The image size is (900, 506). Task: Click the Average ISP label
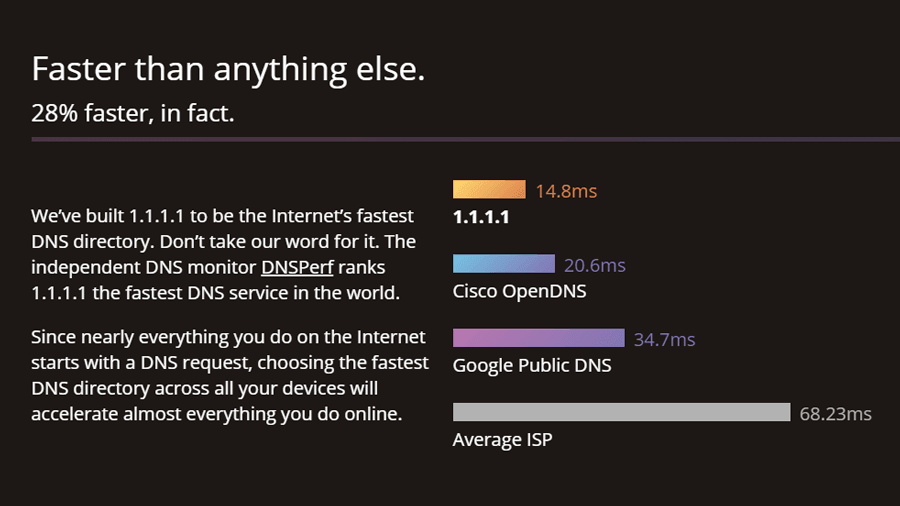[502, 440]
